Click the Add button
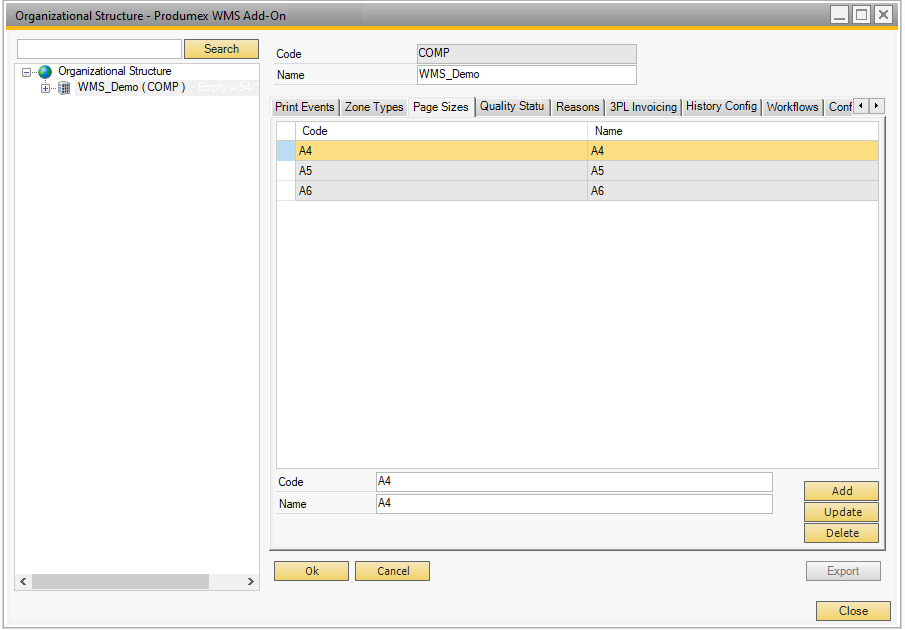Image resolution: width=905 pixels, height=630 pixels. point(841,491)
